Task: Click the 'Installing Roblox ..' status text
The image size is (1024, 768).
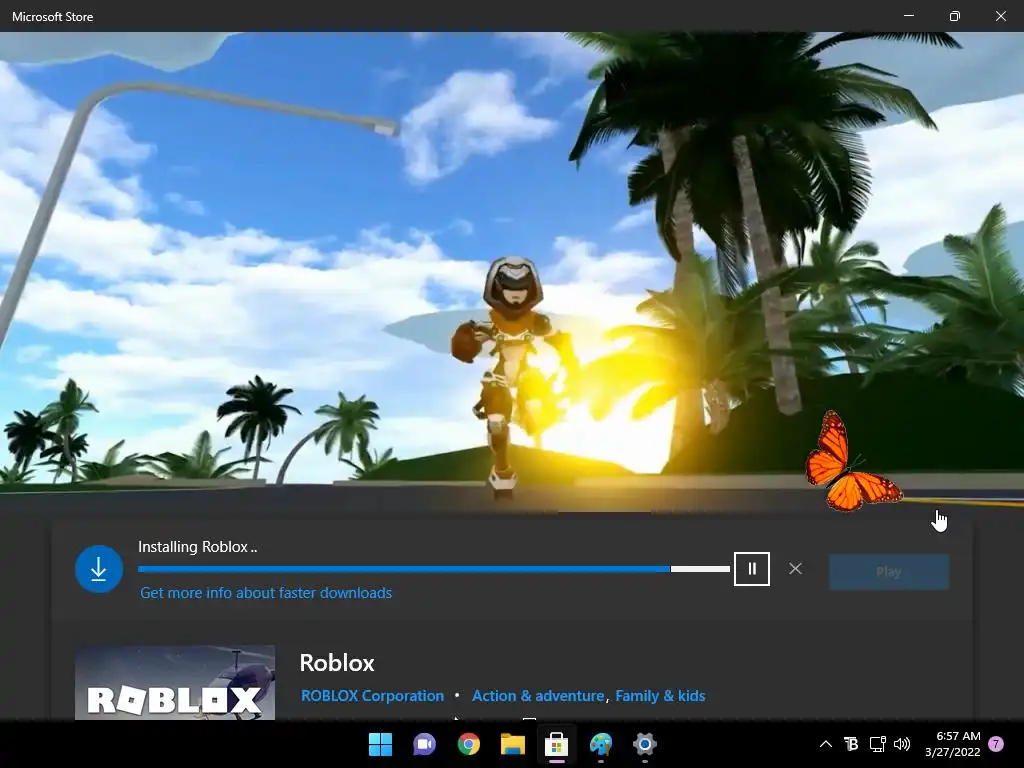Action: click(x=197, y=547)
